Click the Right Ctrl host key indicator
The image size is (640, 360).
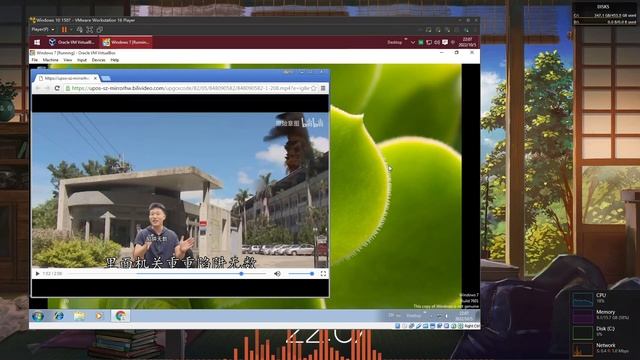point(471,326)
